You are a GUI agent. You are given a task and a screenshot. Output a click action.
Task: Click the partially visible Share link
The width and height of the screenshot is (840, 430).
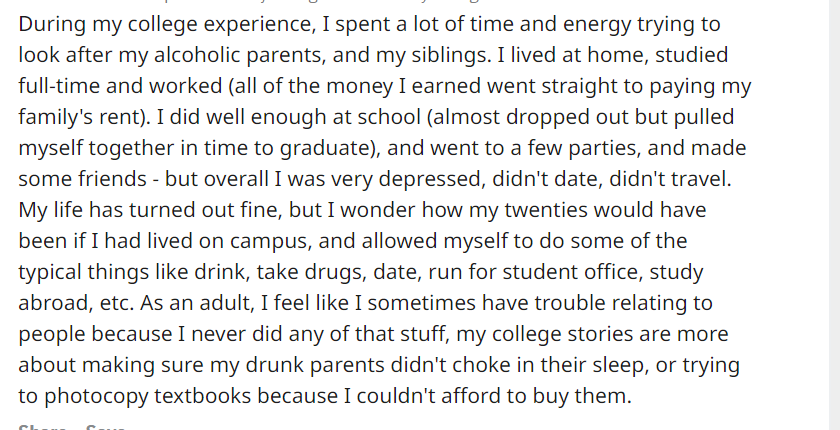tap(42, 427)
